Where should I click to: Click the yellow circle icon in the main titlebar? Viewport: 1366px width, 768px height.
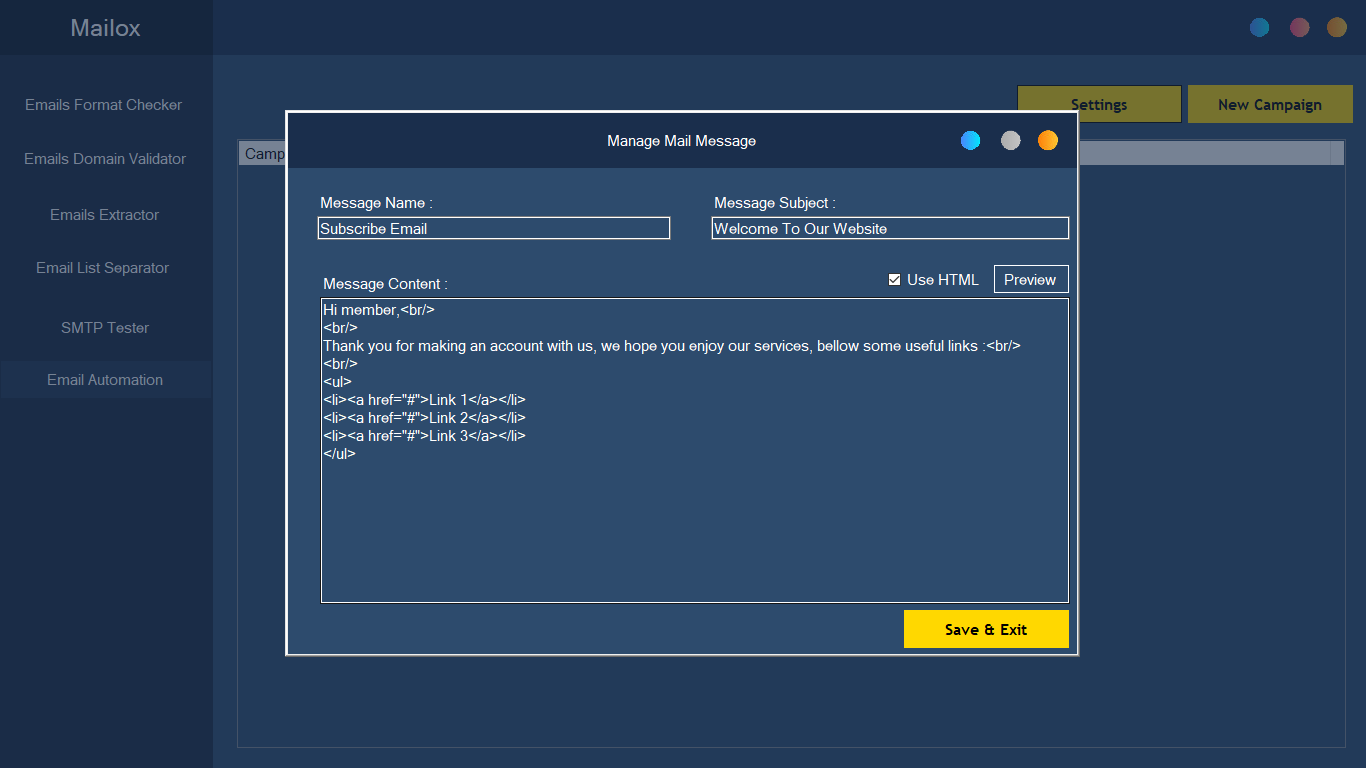coord(1336,27)
